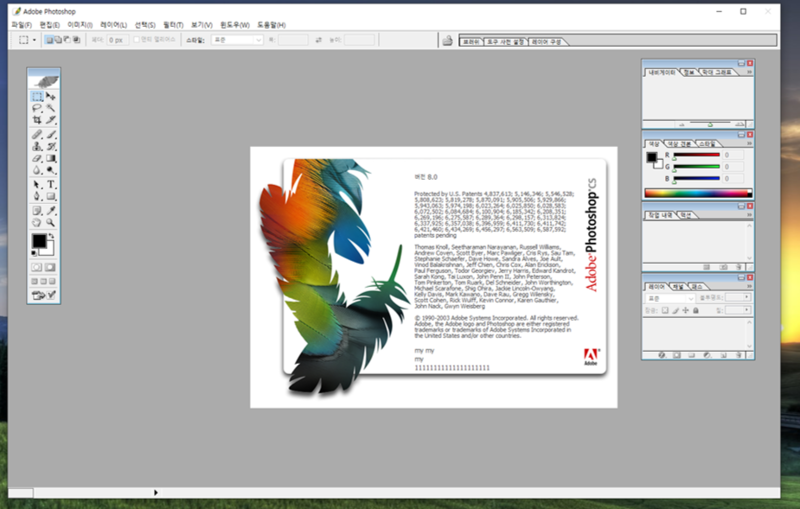
Task: Open the File Browser icon in options bar
Action: [447, 40]
